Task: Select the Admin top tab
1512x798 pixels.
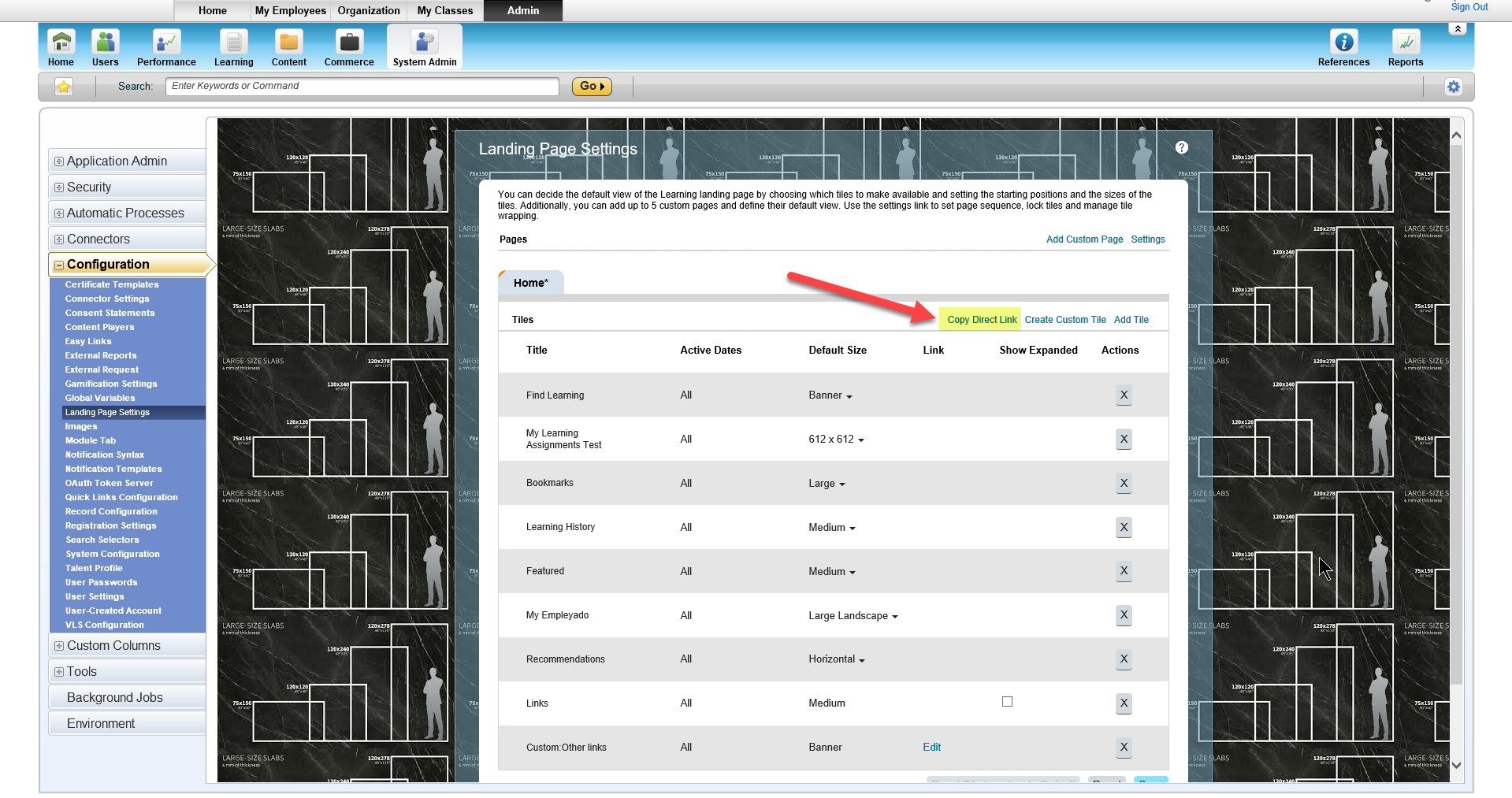Action: (x=523, y=10)
